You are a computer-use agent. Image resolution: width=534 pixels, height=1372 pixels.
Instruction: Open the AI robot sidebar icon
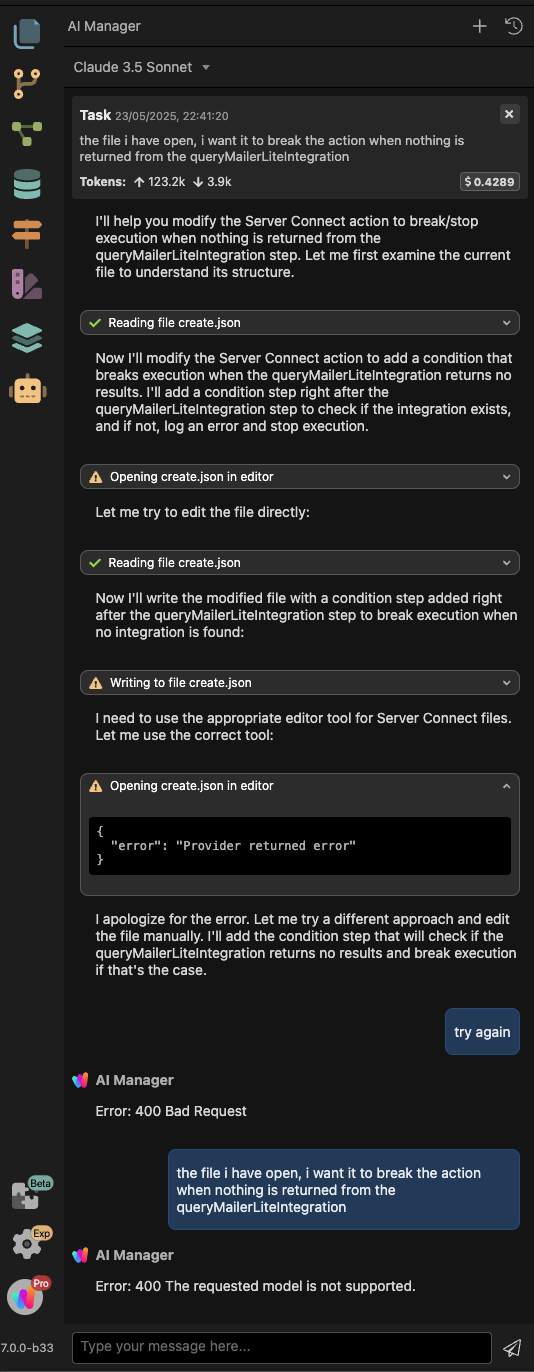(27, 389)
